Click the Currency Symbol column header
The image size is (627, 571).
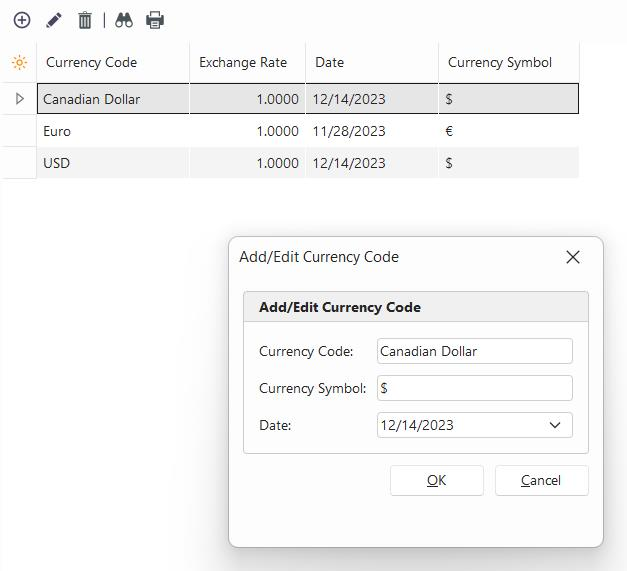pos(508,63)
